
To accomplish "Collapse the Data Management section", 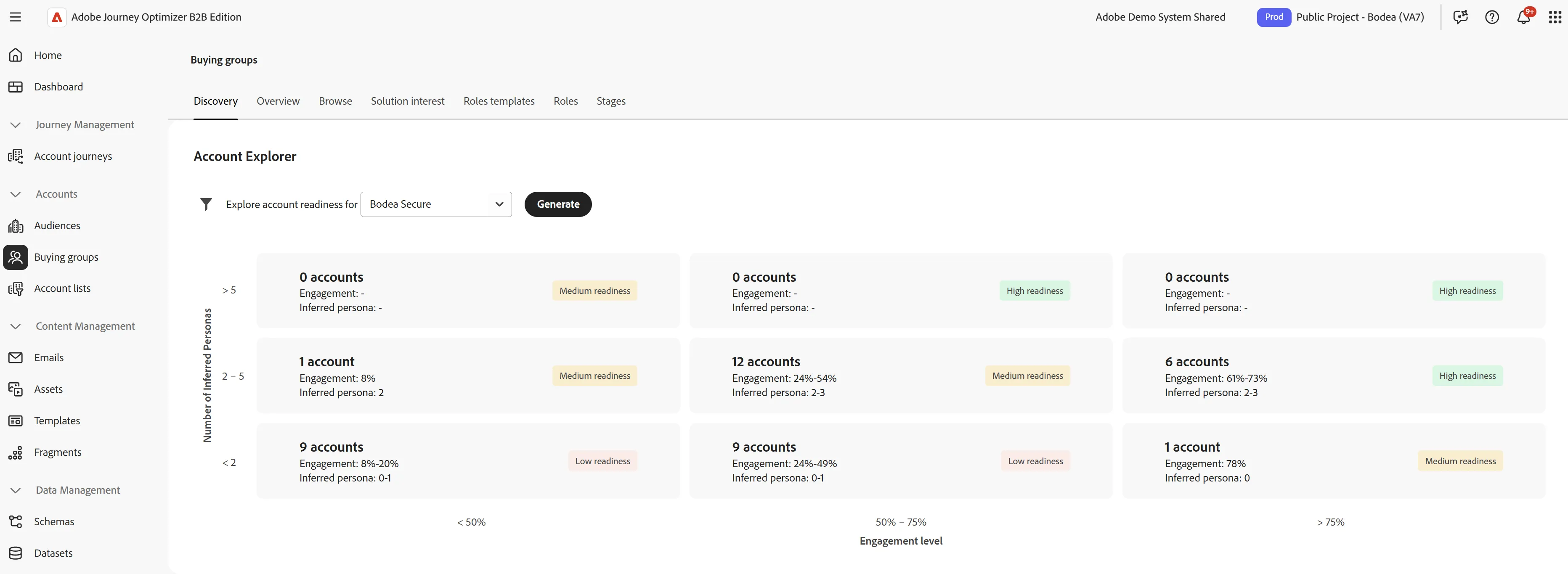I will coord(16,491).
